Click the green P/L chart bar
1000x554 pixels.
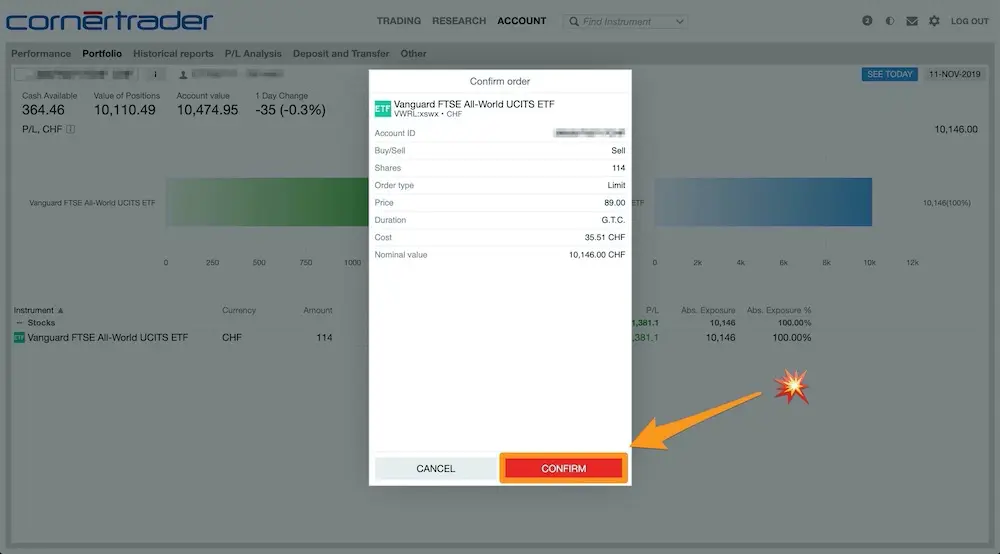267,202
